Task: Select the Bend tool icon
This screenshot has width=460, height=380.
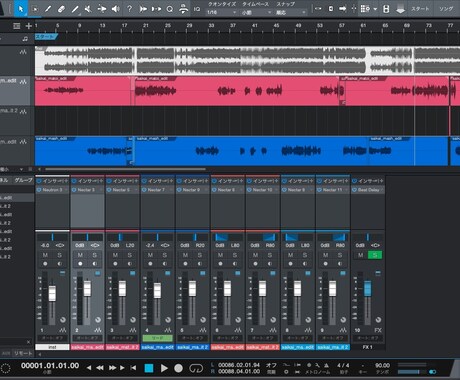Action: (x=102, y=9)
